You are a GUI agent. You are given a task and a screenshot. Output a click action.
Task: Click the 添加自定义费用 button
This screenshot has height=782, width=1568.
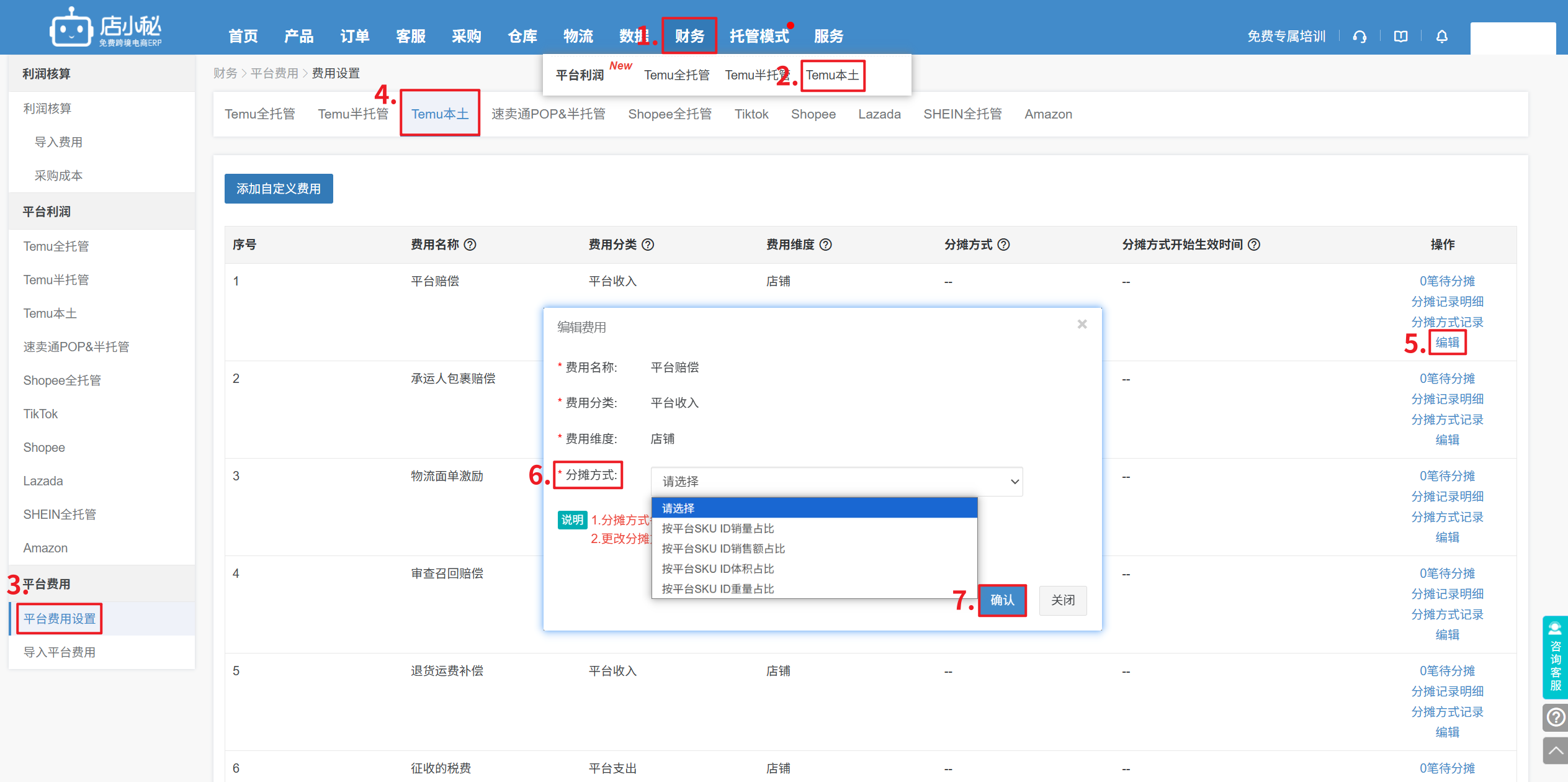(x=278, y=189)
